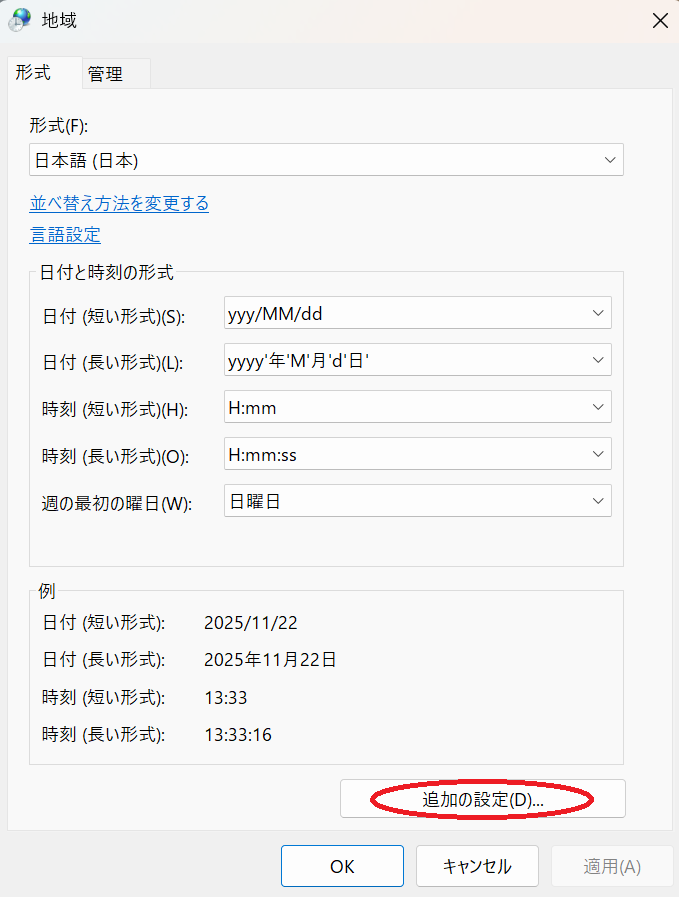Click the globe icon in the title bar
Viewport: 679px width, 897px height.
click(x=20, y=19)
